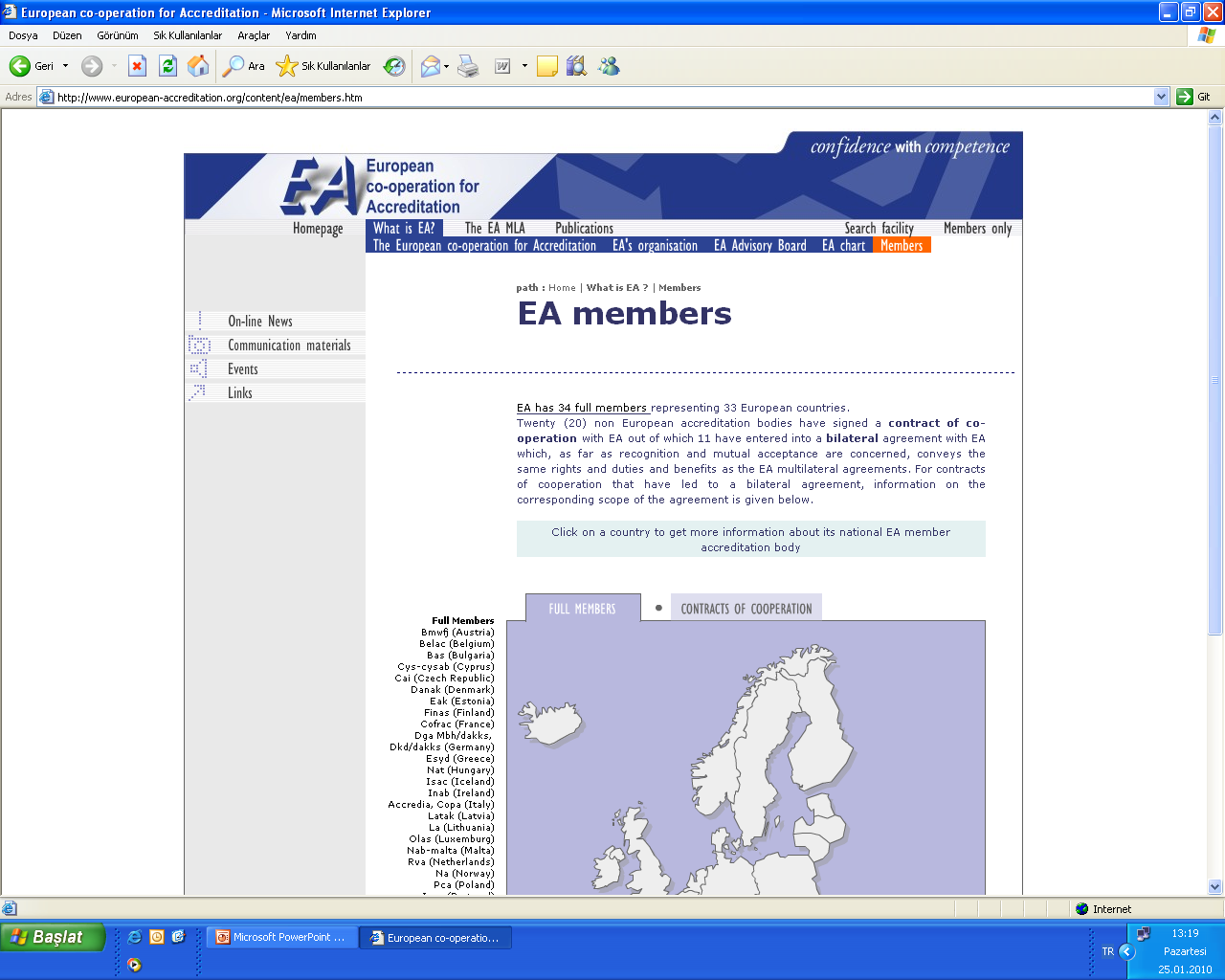Open Search facility link
1225x980 pixels.
pyautogui.click(x=879, y=229)
